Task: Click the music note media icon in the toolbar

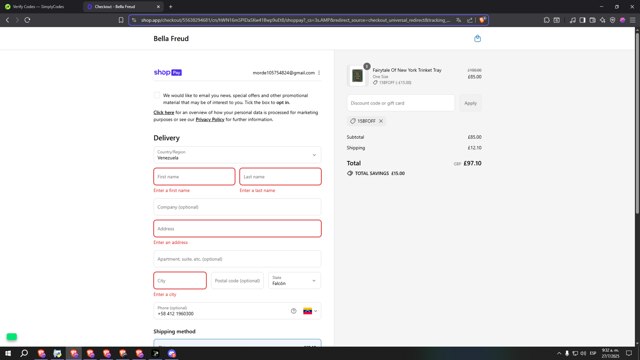Action: (x=573, y=20)
